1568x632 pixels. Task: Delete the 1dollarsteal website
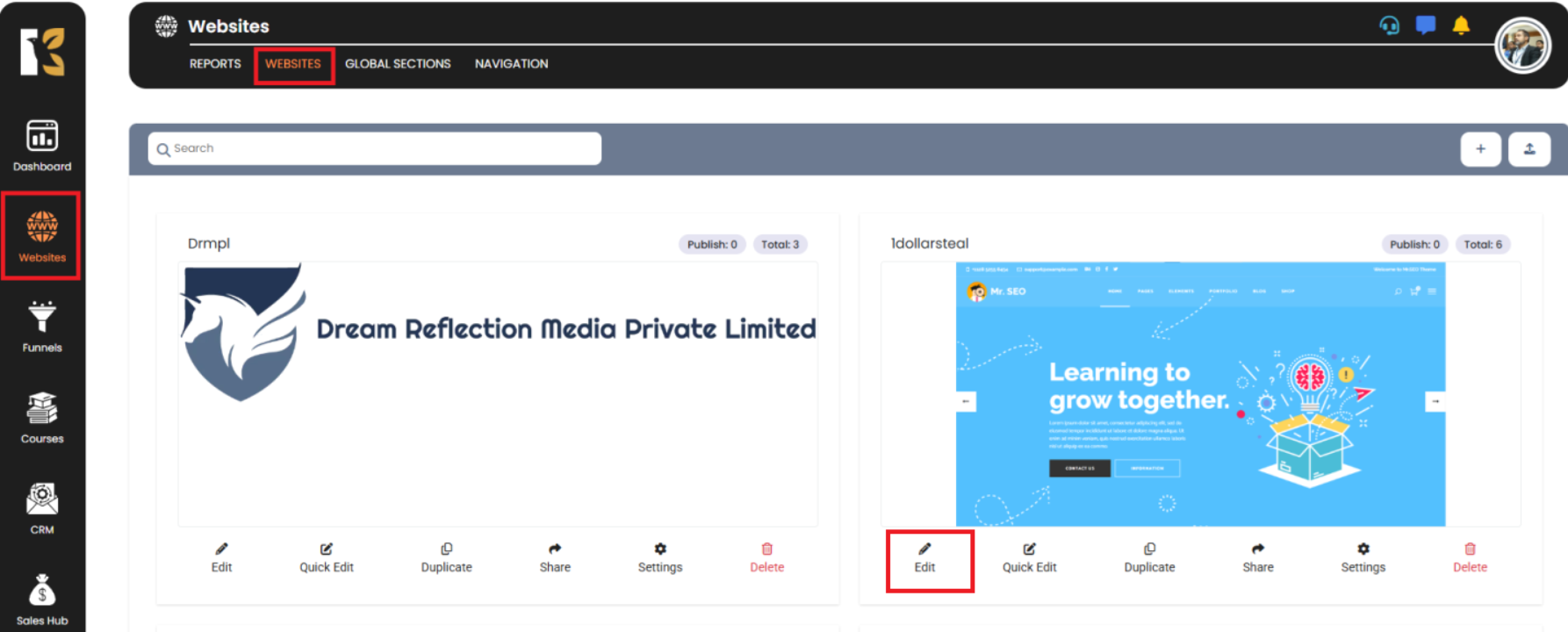point(1470,558)
